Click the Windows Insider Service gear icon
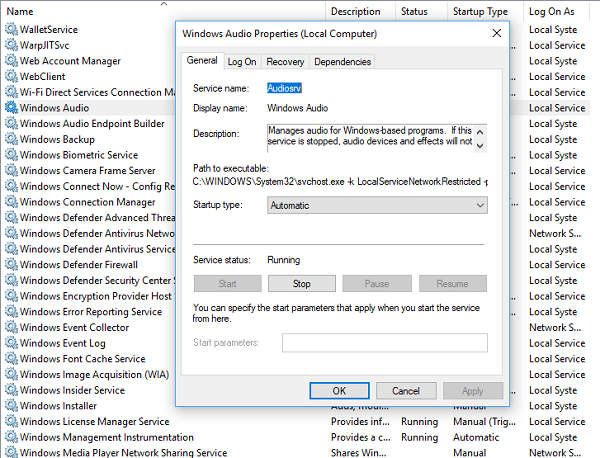The image size is (600, 458). coord(11,390)
